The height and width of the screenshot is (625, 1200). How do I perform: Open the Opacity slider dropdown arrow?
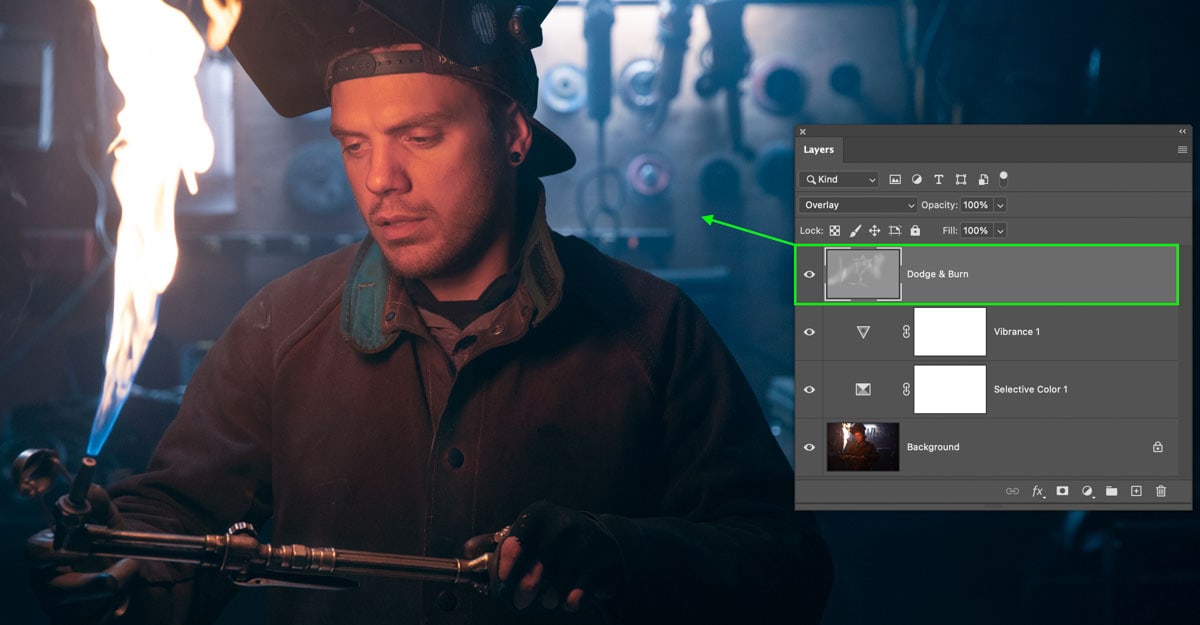[x=1000, y=205]
